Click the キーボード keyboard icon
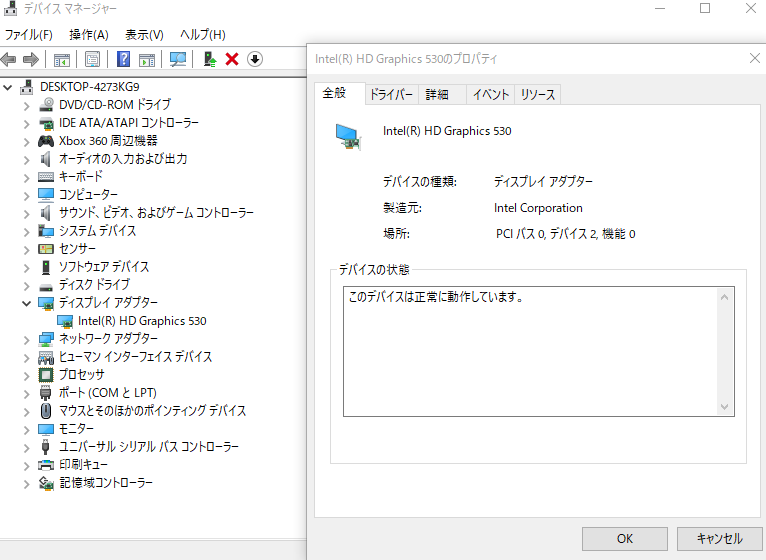This screenshot has width=766, height=560. (x=46, y=177)
